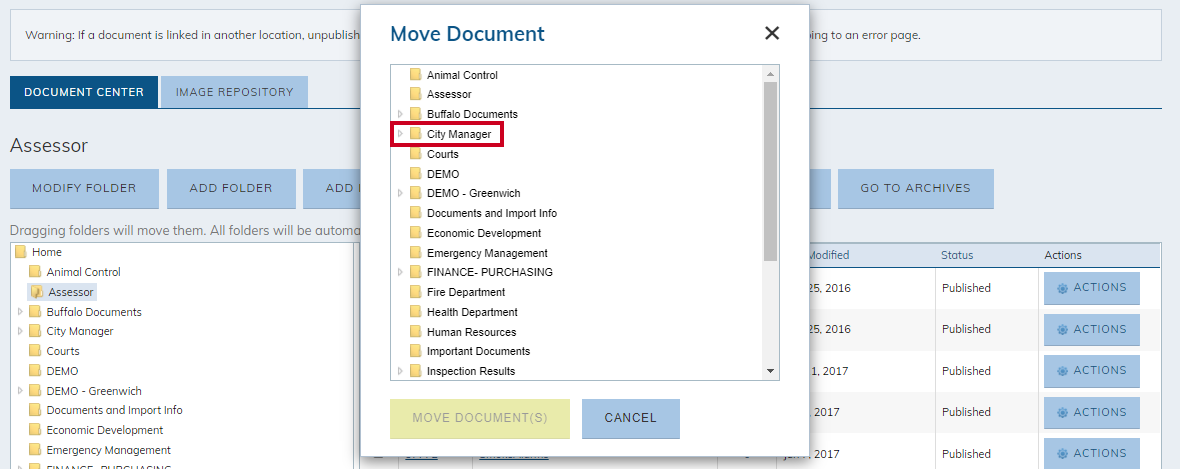1180x469 pixels.
Task: Close the Move Document dialog with X
Action: tap(771, 33)
